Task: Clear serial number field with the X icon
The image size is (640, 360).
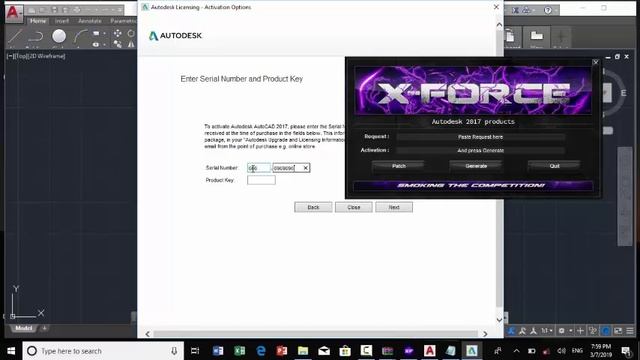Action: 305,168
